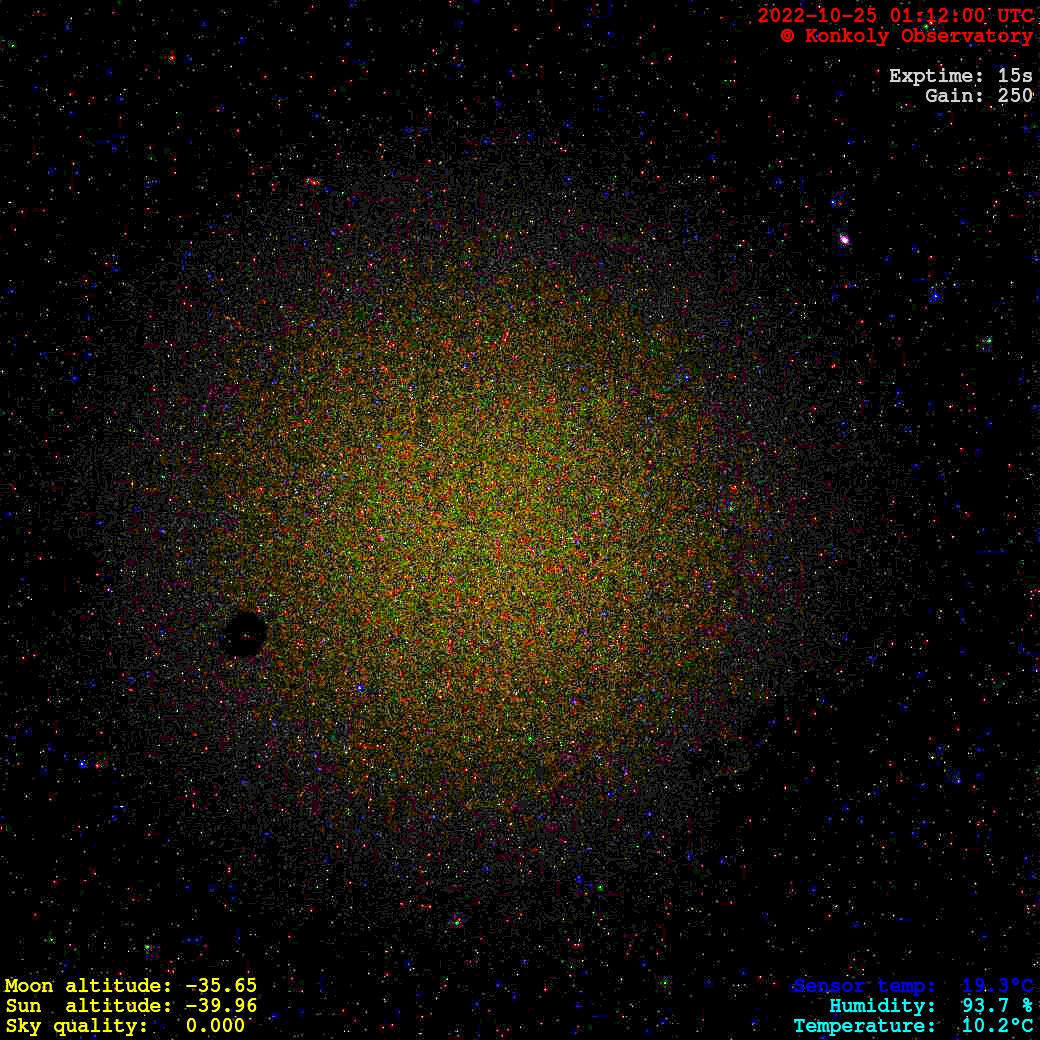Select the temperature value 10.2°C
This screenshot has height=1040, width=1040.
[997, 1026]
